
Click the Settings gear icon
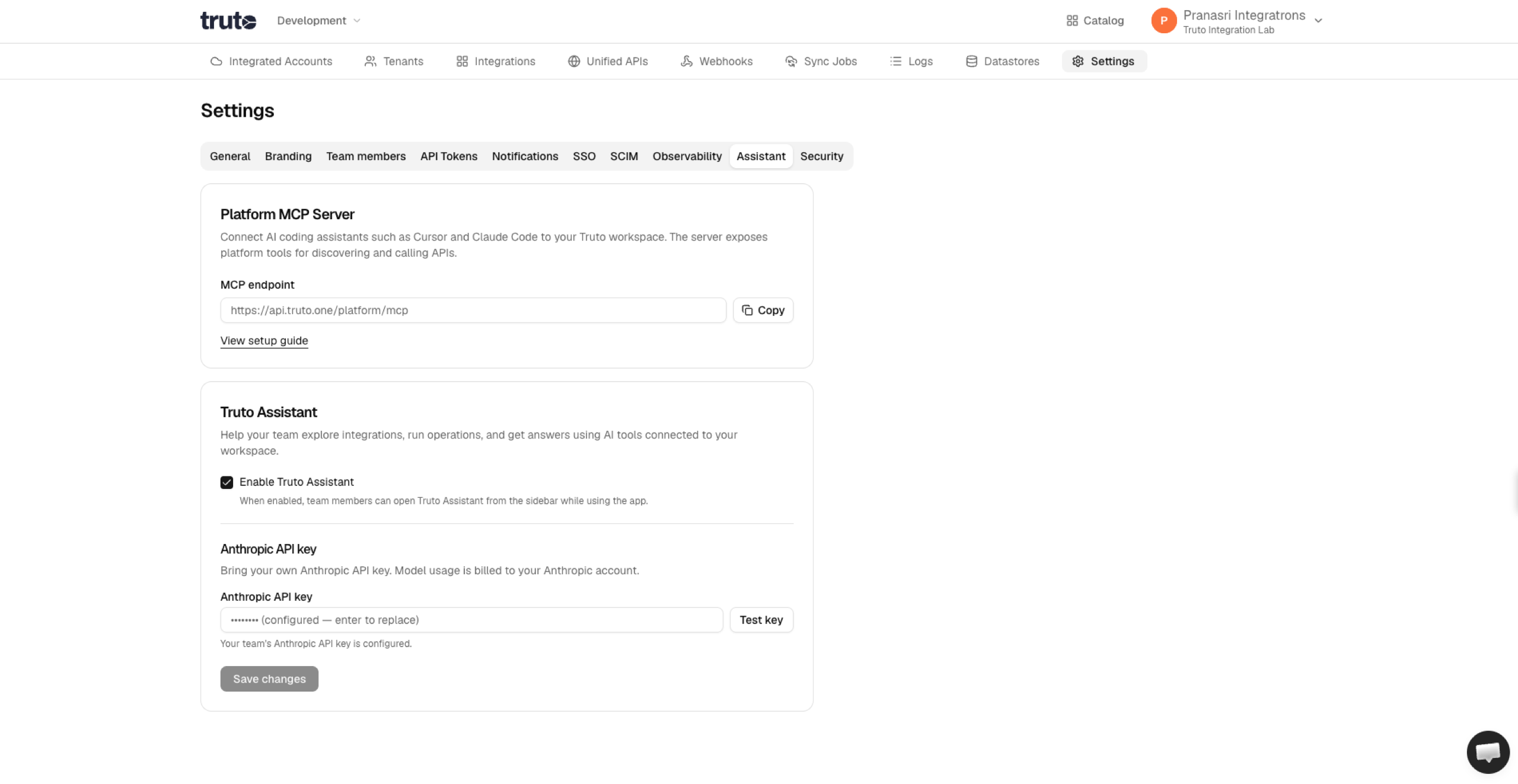1077,62
